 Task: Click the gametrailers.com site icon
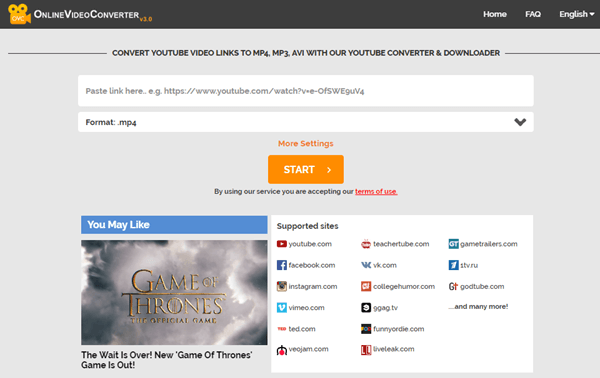click(x=453, y=244)
